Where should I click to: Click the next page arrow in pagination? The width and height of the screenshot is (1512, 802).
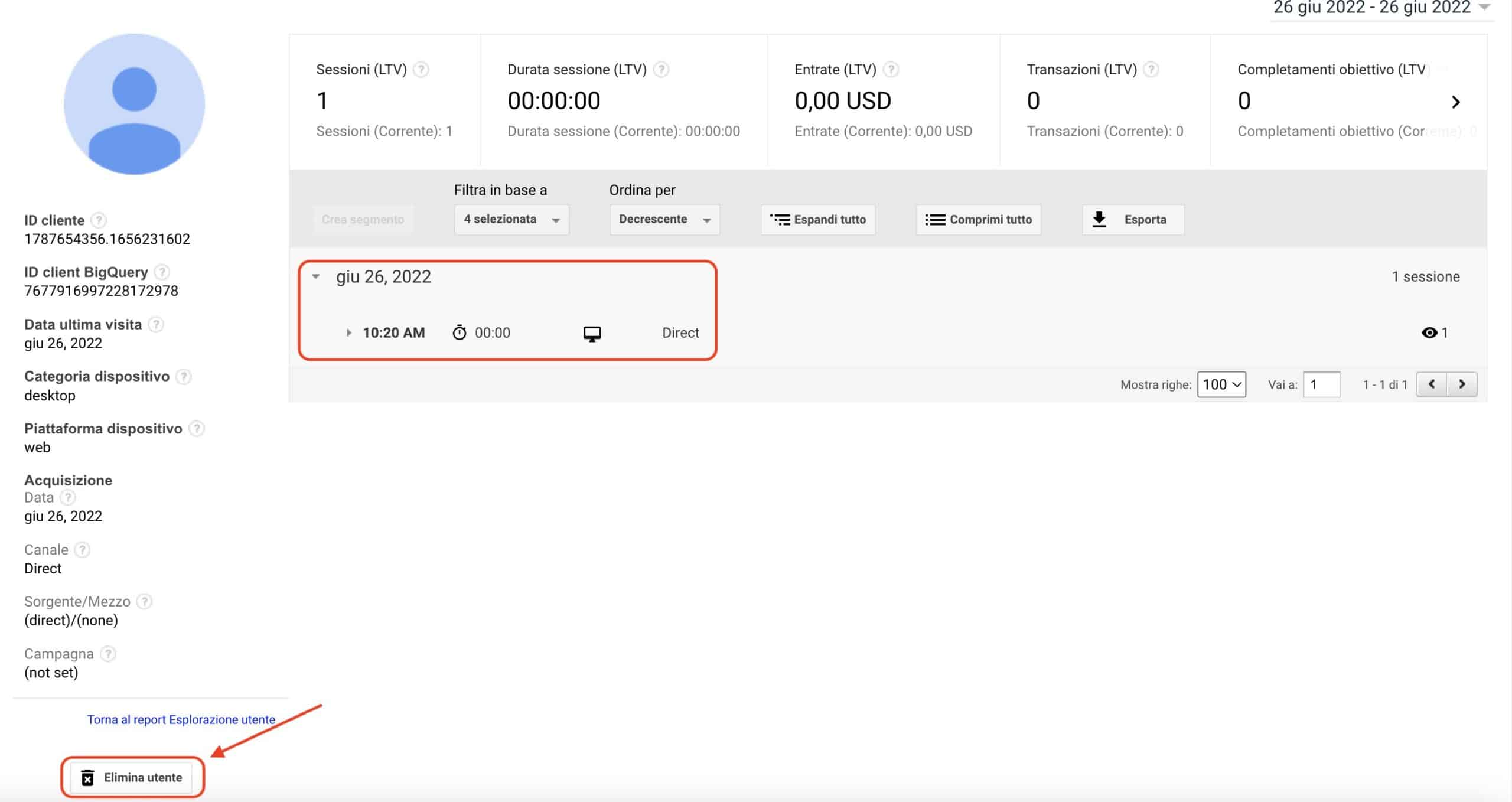pyautogui.click(x=1462, y=384)
